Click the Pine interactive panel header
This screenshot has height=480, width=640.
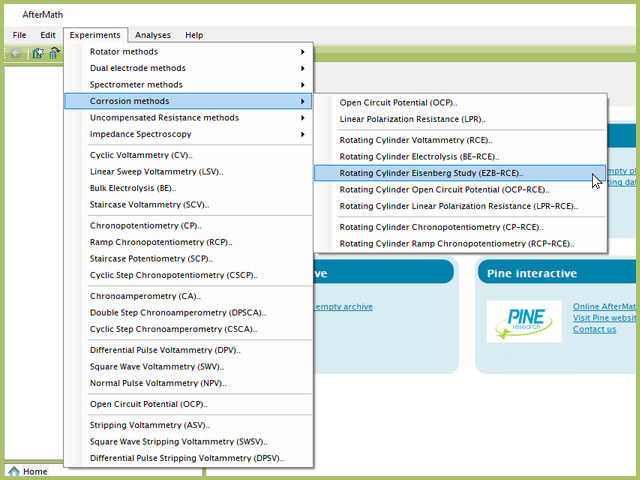557,272
